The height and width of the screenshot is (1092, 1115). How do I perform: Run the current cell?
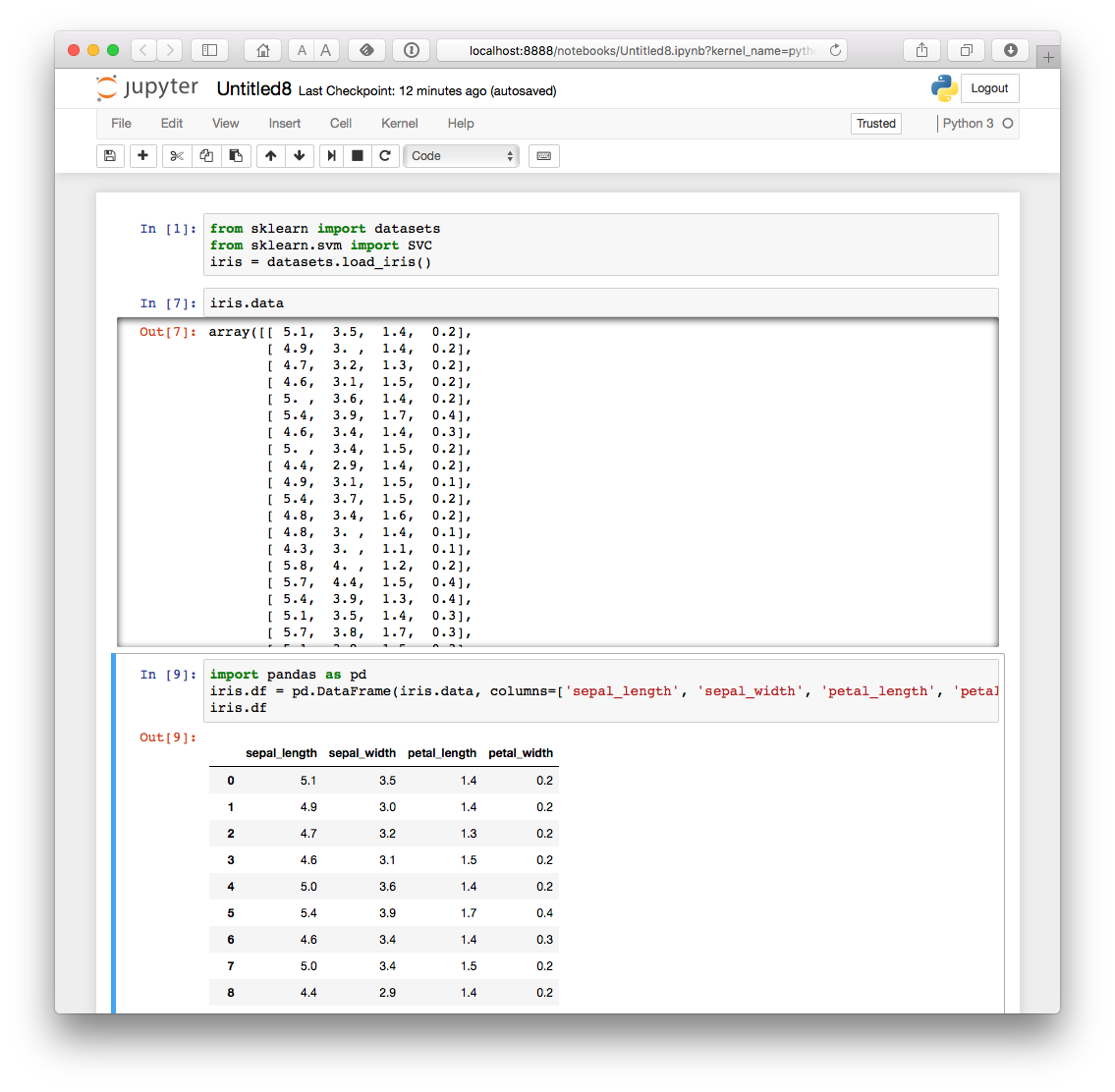331,155
